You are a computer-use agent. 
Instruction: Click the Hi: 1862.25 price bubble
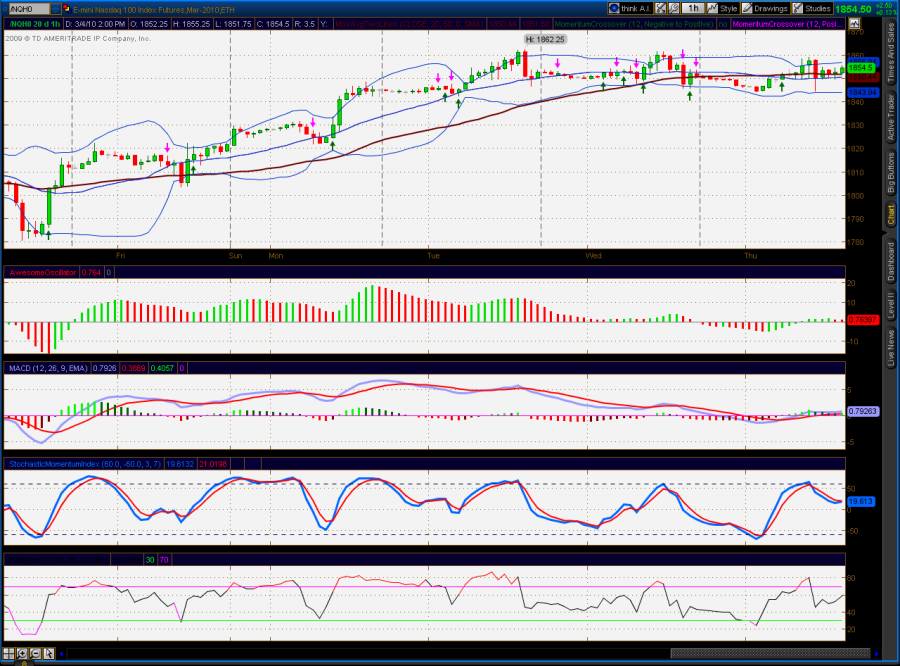545,39
